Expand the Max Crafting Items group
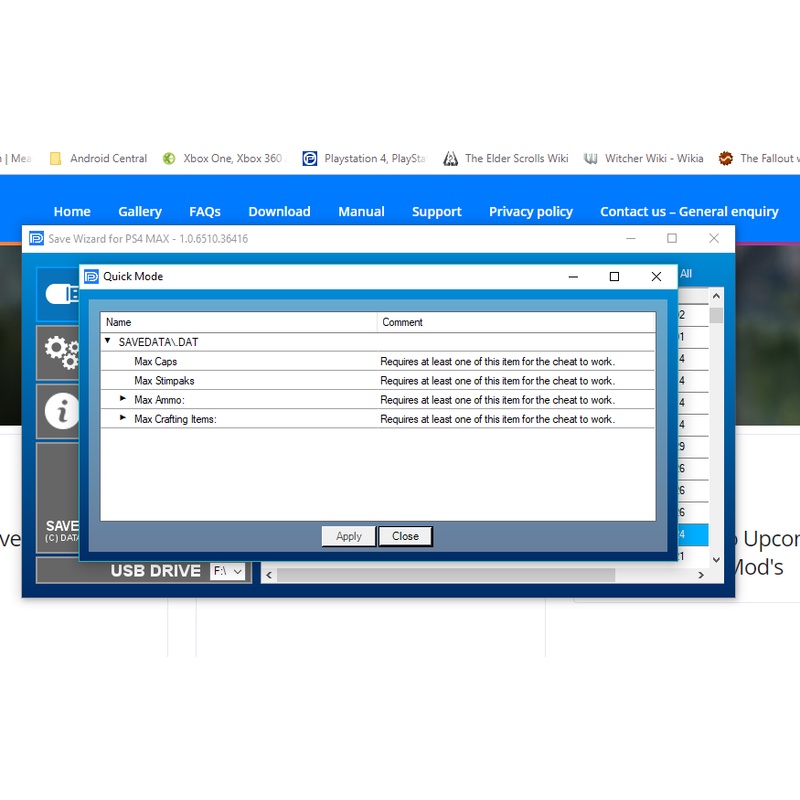Viewport: 800px width, 800px height. [123, 418]
